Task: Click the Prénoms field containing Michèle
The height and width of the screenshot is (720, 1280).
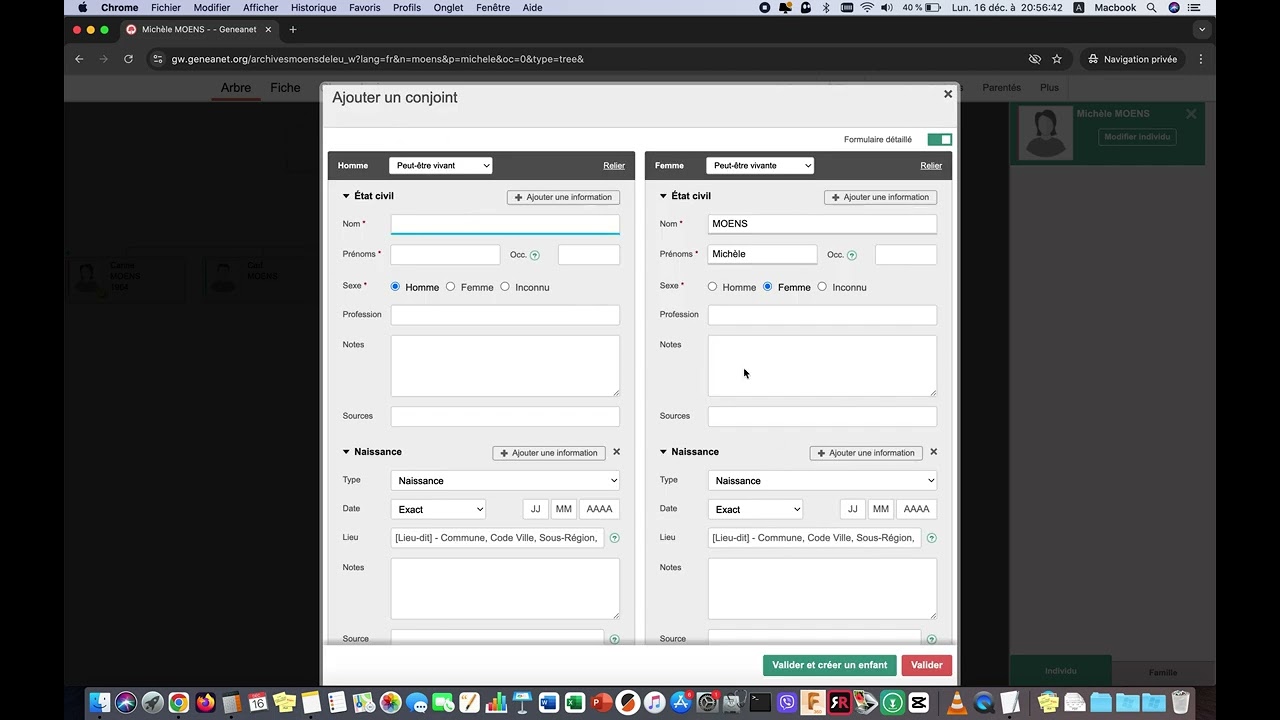Action: tap(762, 254)
